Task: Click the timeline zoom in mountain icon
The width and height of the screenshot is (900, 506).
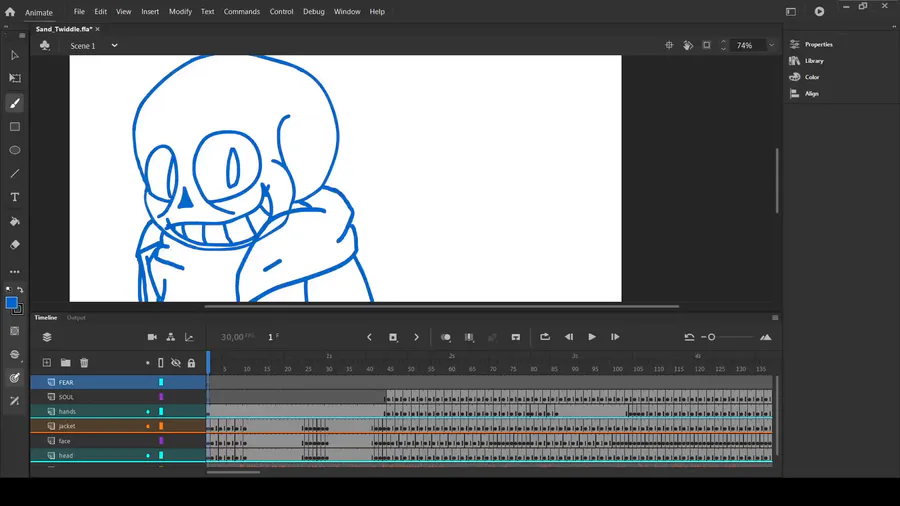Action: point(766,337)
